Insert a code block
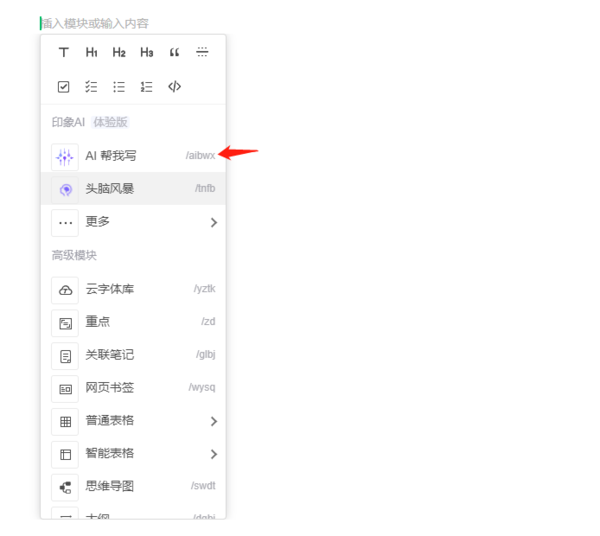 [174, 87]
